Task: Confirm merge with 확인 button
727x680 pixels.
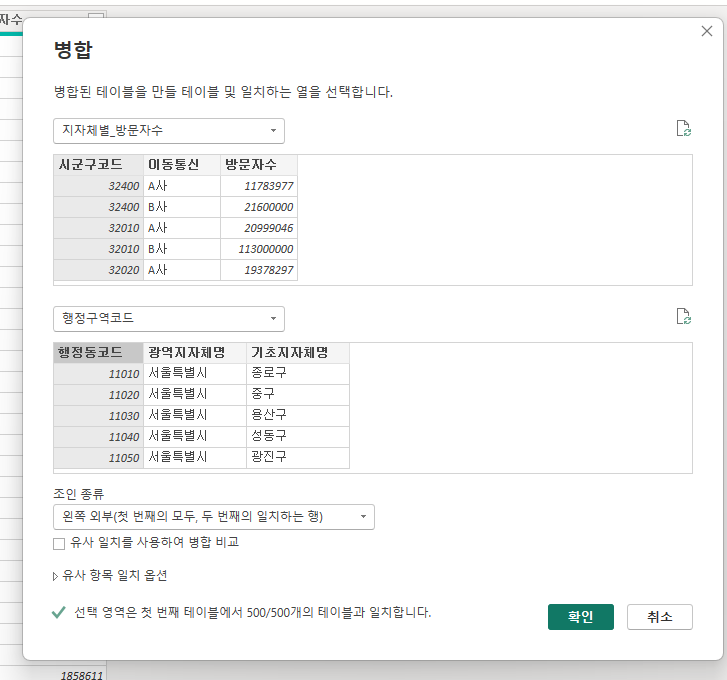Action: pyautogui.click(x=580, y=616)
